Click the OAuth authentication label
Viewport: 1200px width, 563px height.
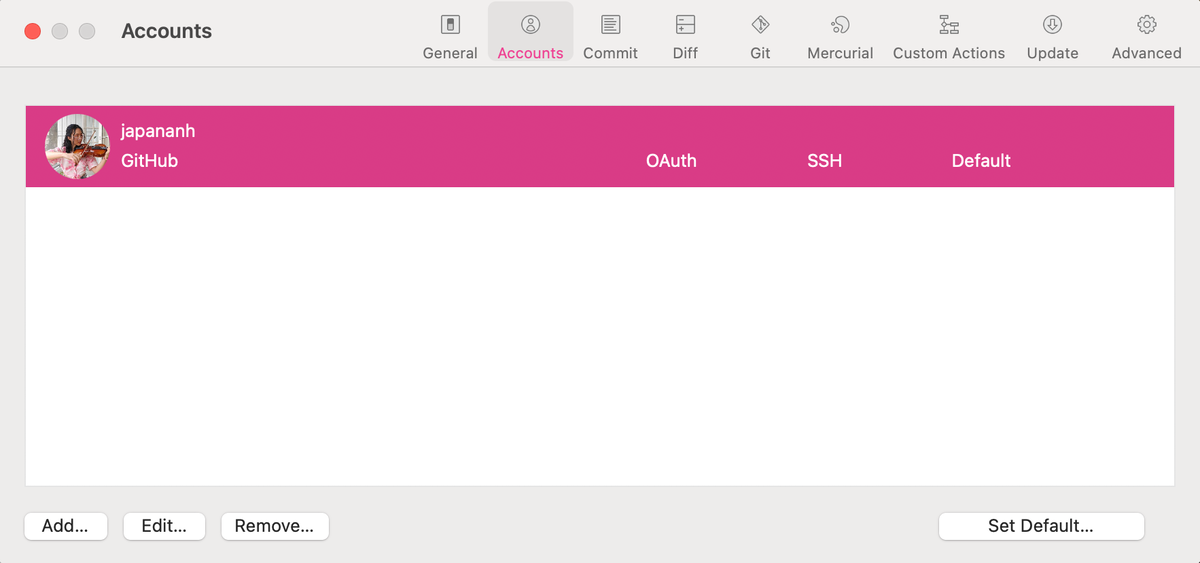[671, 161]
